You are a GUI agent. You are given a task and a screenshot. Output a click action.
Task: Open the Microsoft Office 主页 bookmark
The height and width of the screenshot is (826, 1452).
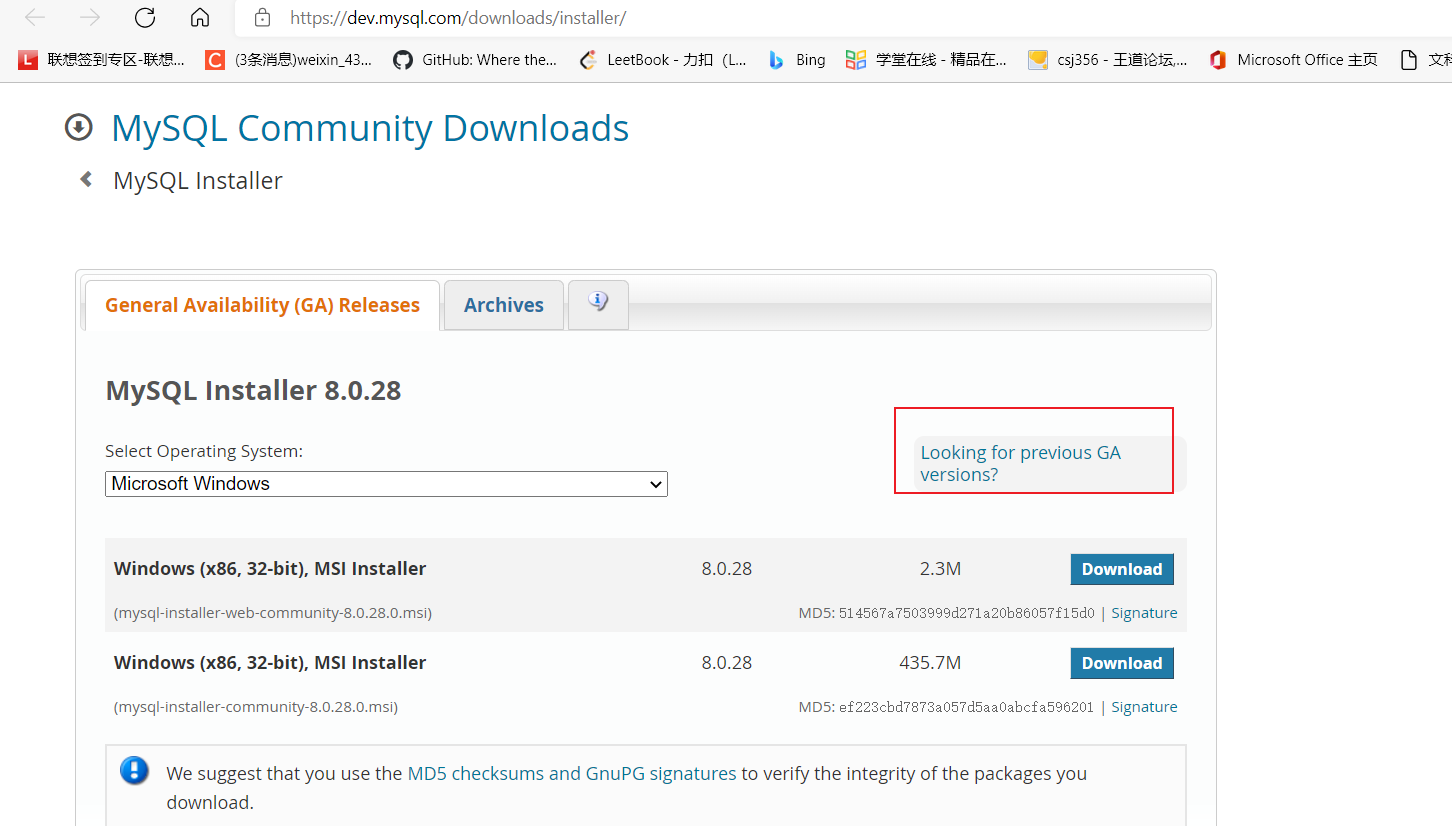click(x=1293, y=60)
